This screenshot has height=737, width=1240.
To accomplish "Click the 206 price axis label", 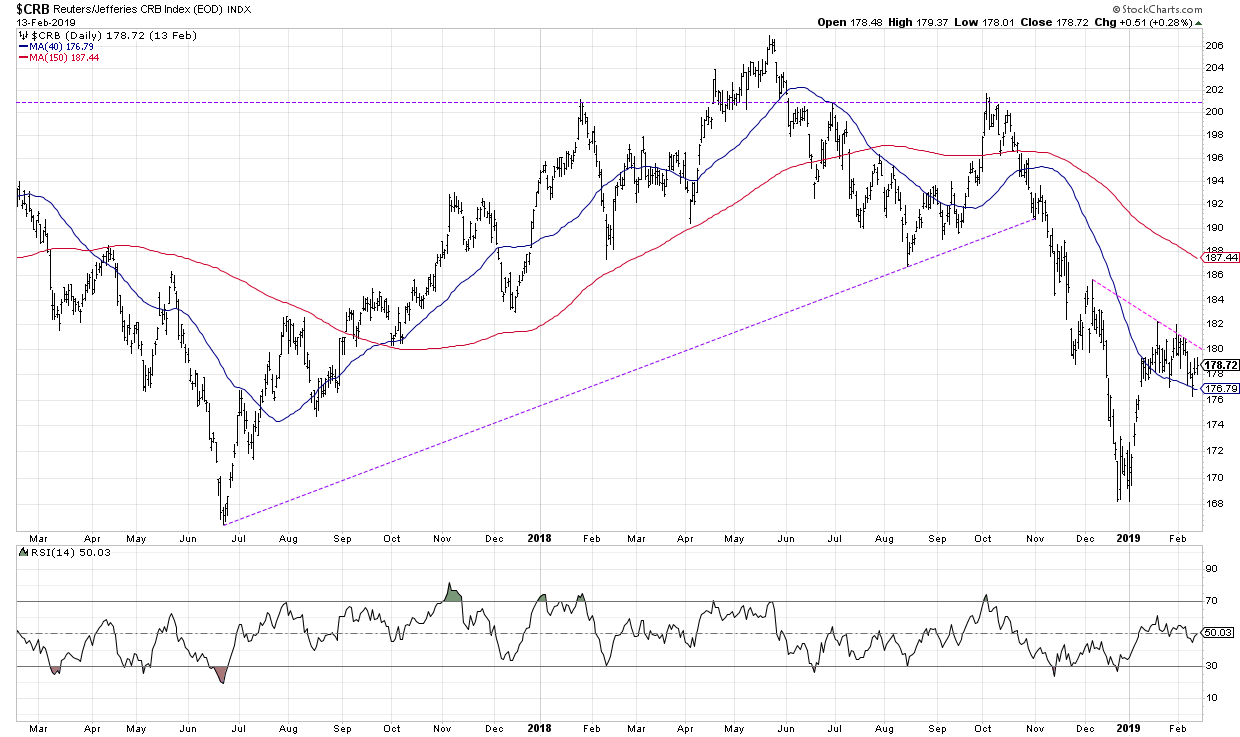I will [1215, 46].
